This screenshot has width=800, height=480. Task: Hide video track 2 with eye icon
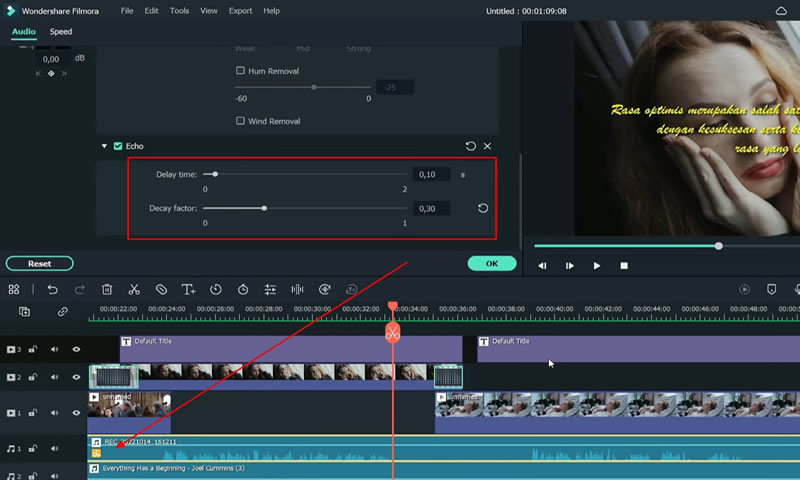(76, 377)
